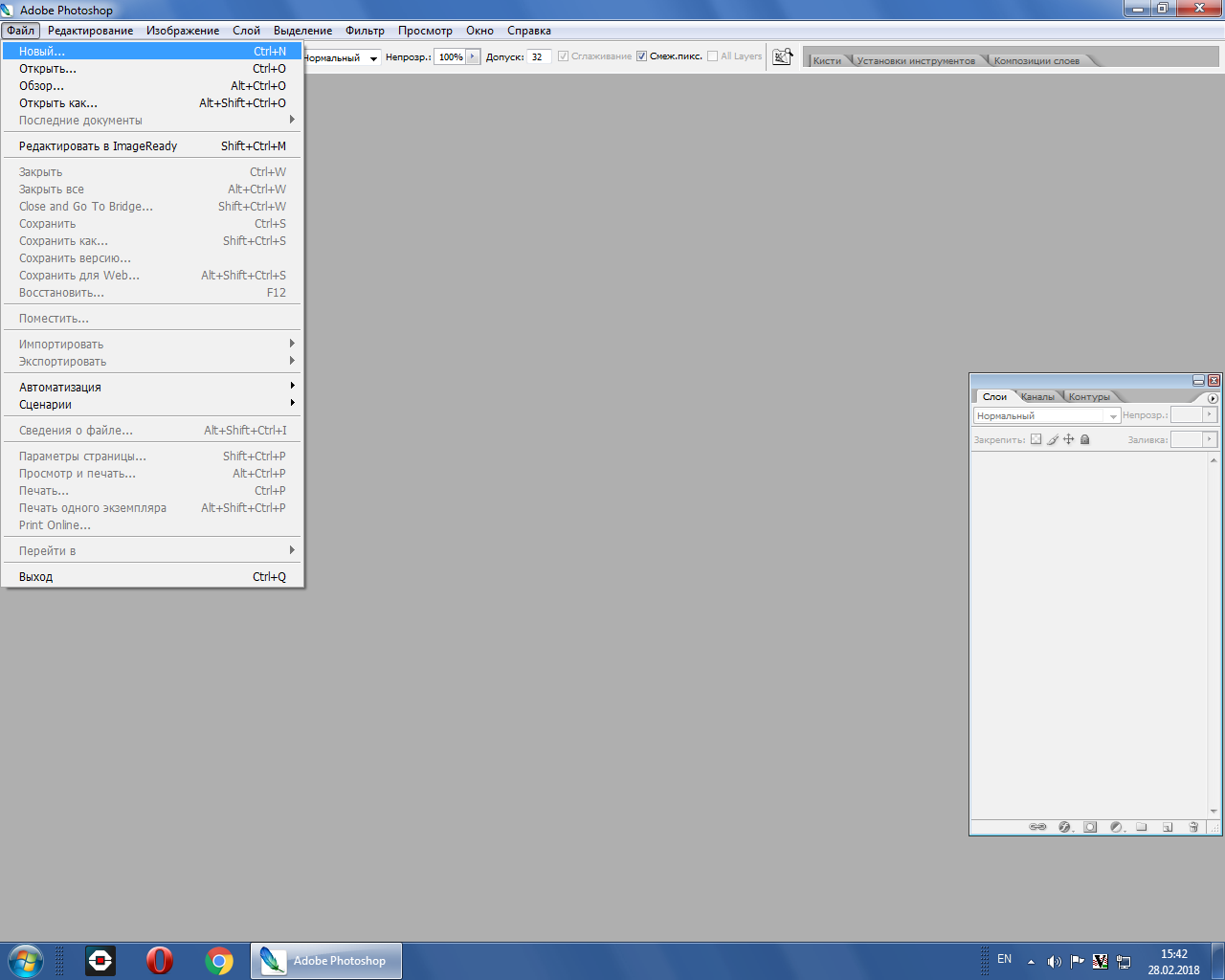The image size is (1225, 980).
Task: Toggle the Смеж.пикс. checkbox
Action: pyautogui.click(x=641, y=56)
